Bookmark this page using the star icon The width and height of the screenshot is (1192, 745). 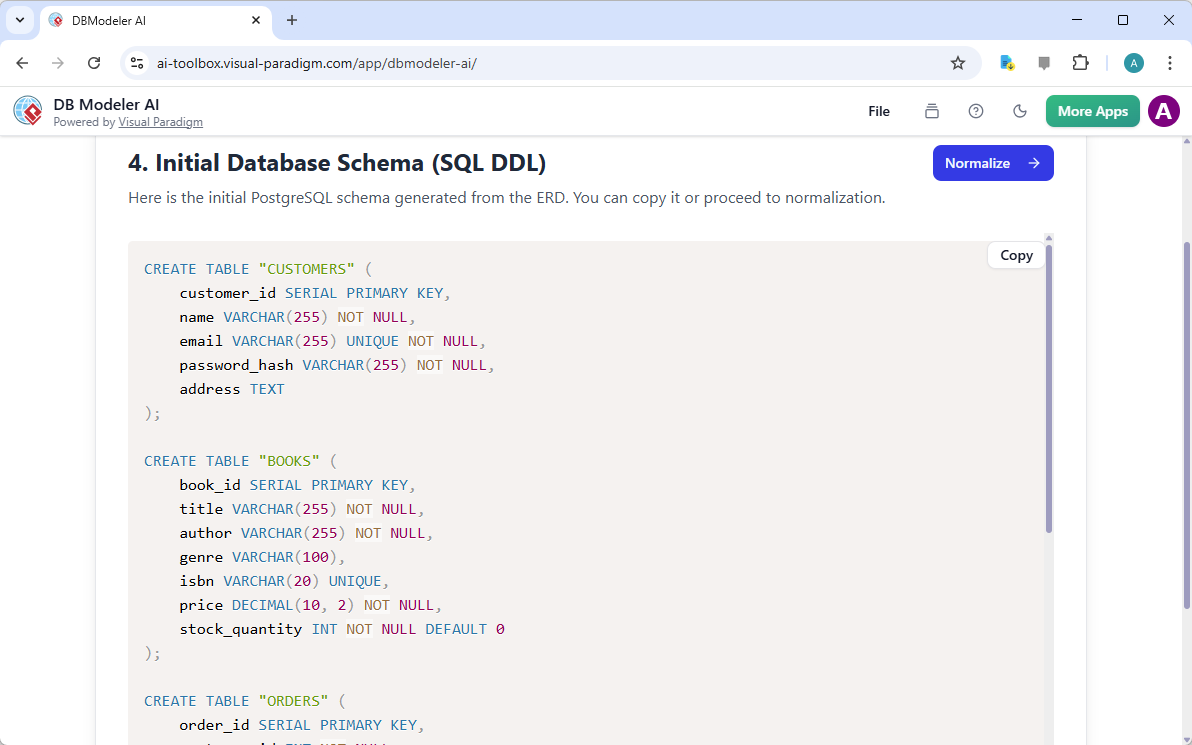click(x=958, y=62)
